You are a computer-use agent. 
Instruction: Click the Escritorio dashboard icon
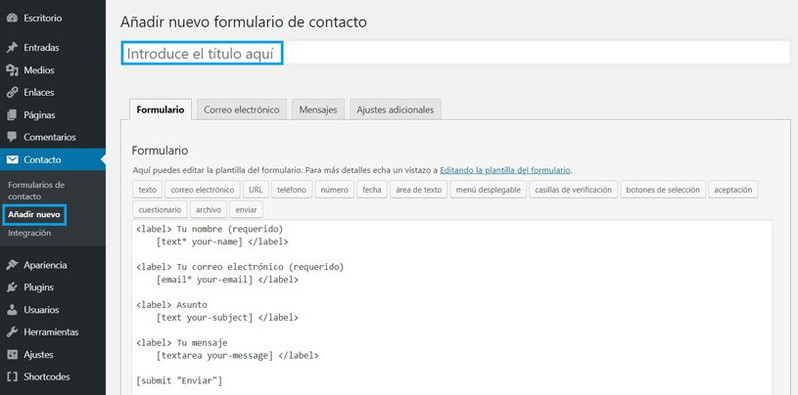tap(12, 18)
